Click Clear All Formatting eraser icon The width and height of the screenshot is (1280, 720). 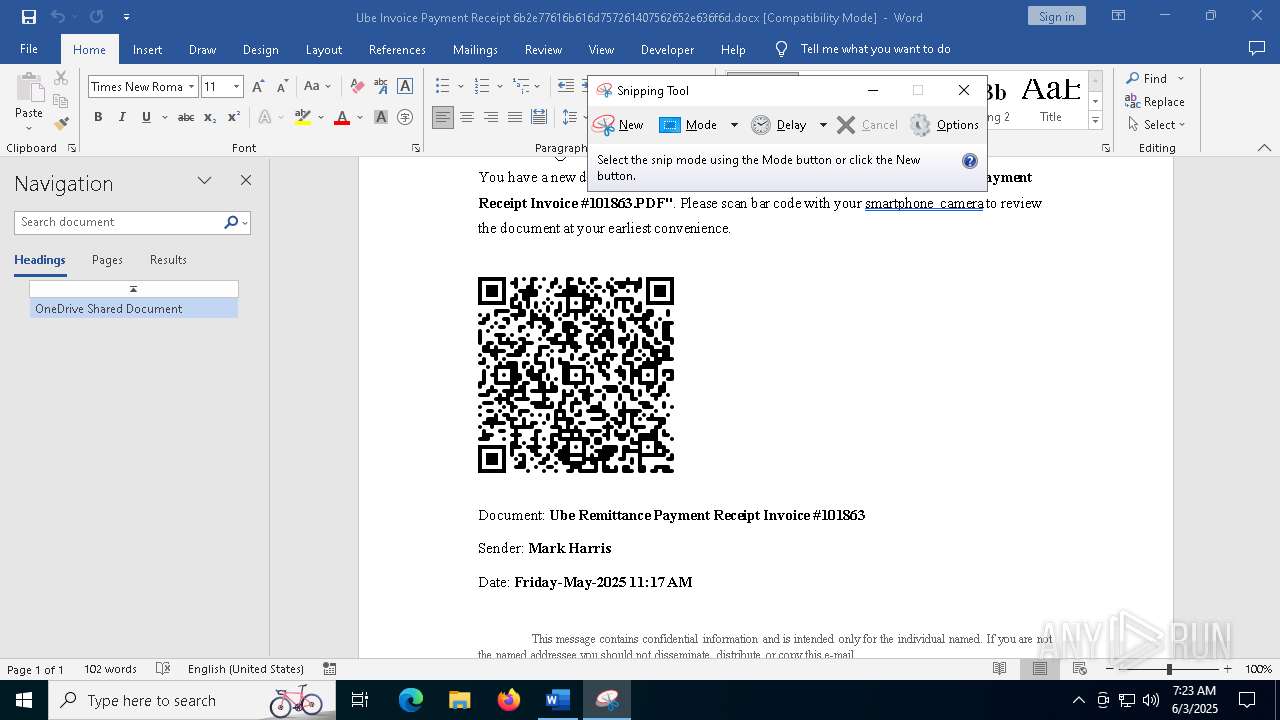[357, 87]
